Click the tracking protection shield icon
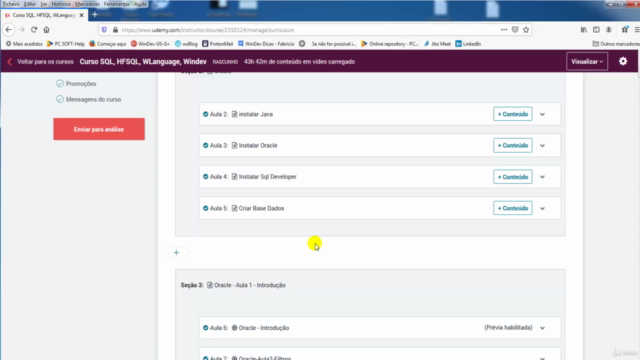This screenshot has height=360, width=640. (x=104, y=30)
